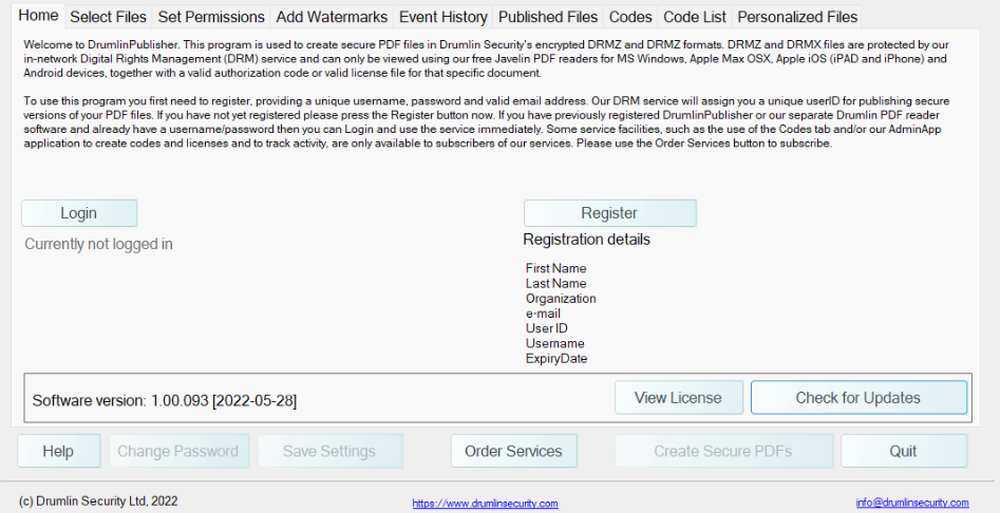Click the '(c) Drumlin Security Ltd, 2022' text
This screenshot has width=1000, height=513.
[99, 502]
